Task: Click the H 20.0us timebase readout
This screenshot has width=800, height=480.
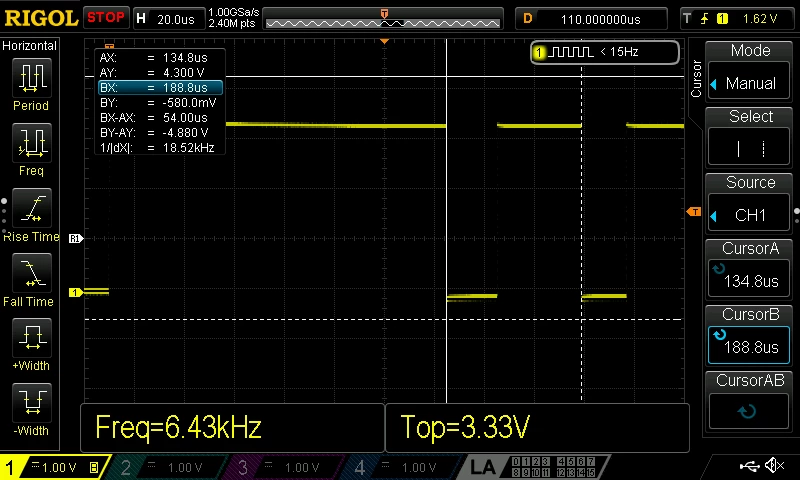Action: click(x=168, y=19)
